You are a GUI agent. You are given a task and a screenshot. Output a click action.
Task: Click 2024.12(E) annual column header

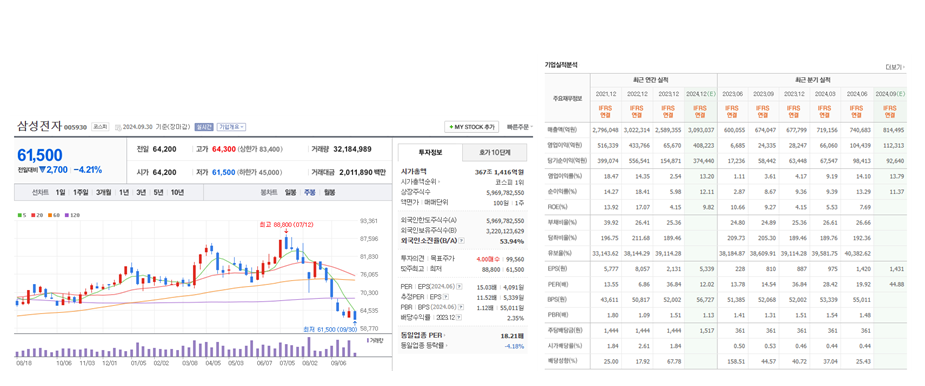(x=701, y=93)
